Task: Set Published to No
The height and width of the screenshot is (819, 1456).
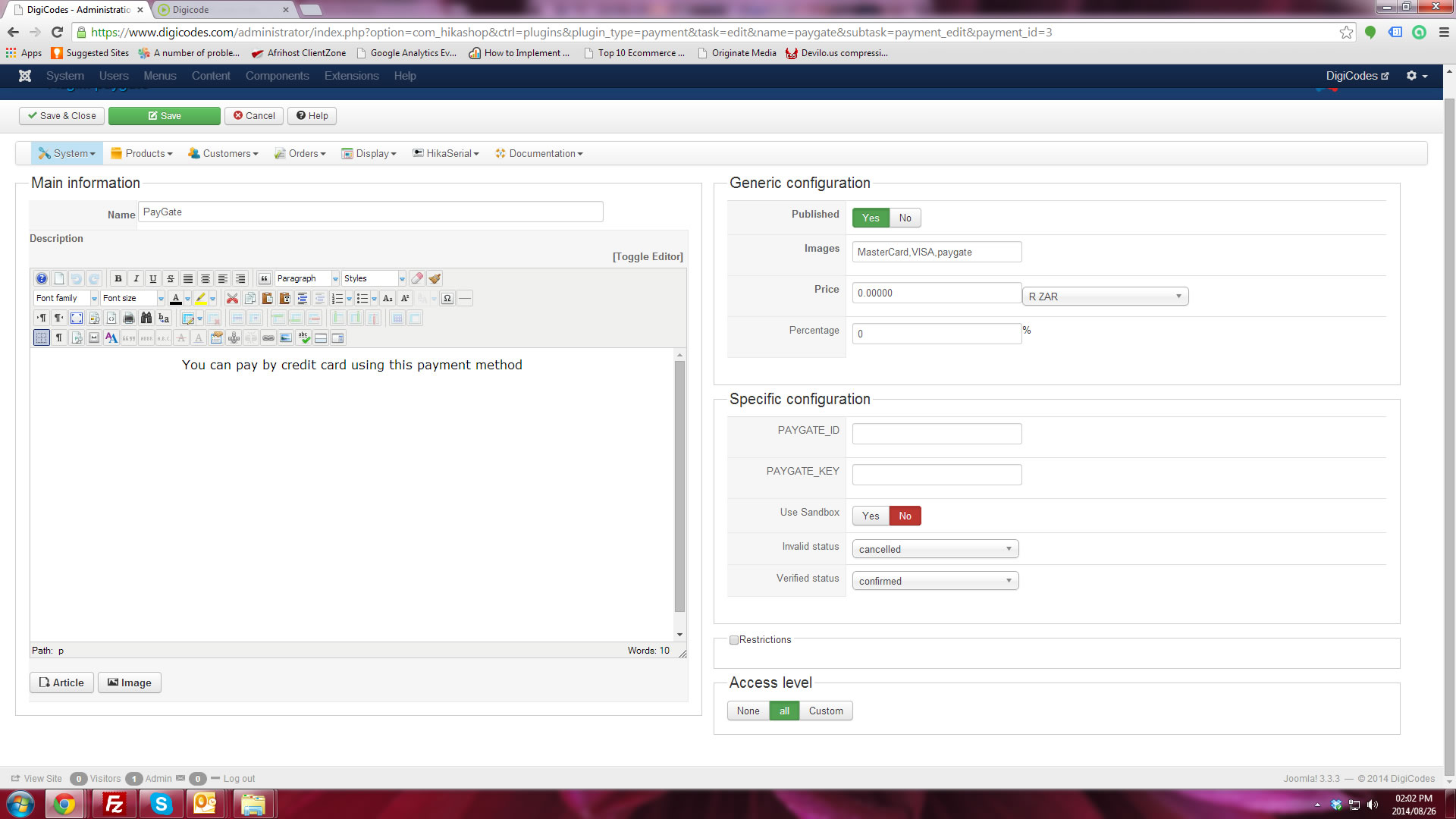Action: [x=905, y=218]
